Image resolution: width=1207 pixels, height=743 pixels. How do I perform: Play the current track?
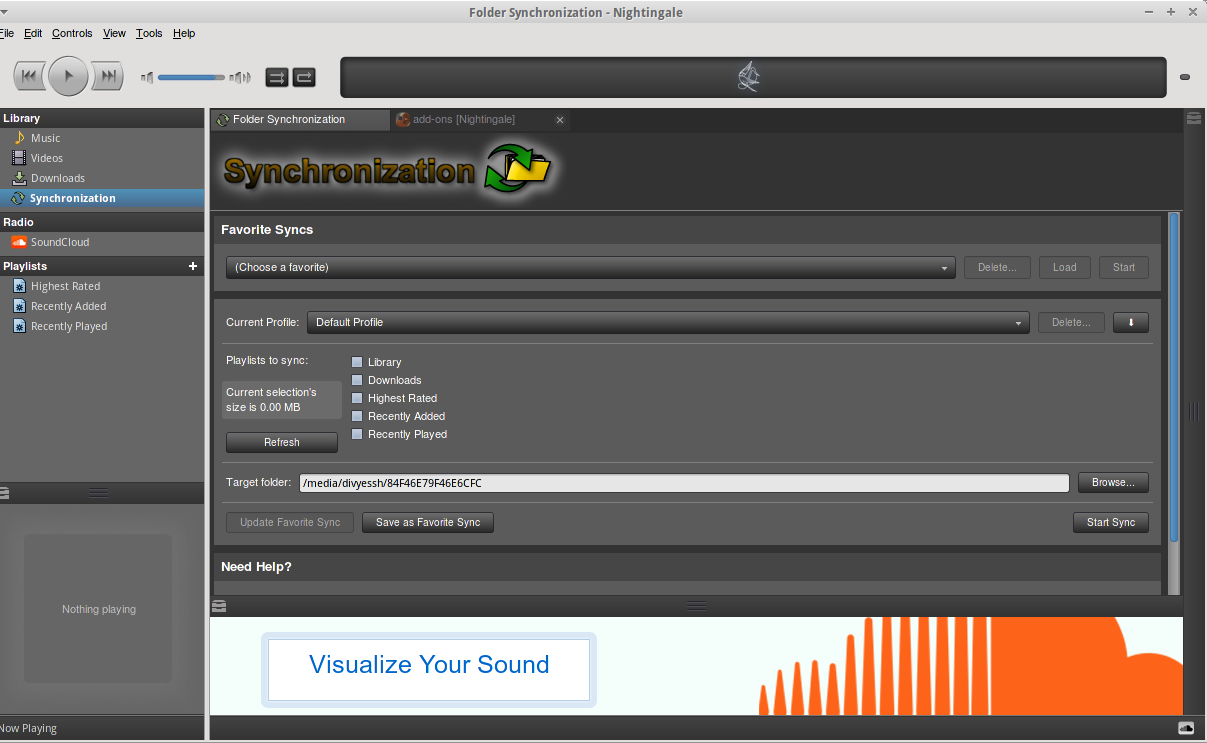68,76
